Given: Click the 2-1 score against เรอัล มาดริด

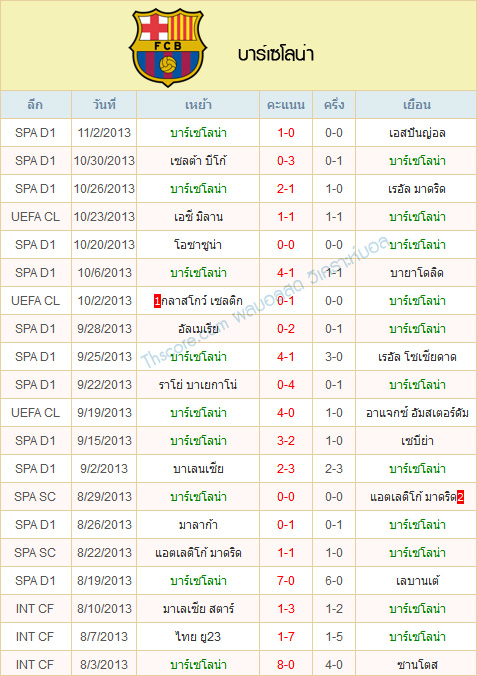Looking at the screenshot, I should (x=286, y=189).
